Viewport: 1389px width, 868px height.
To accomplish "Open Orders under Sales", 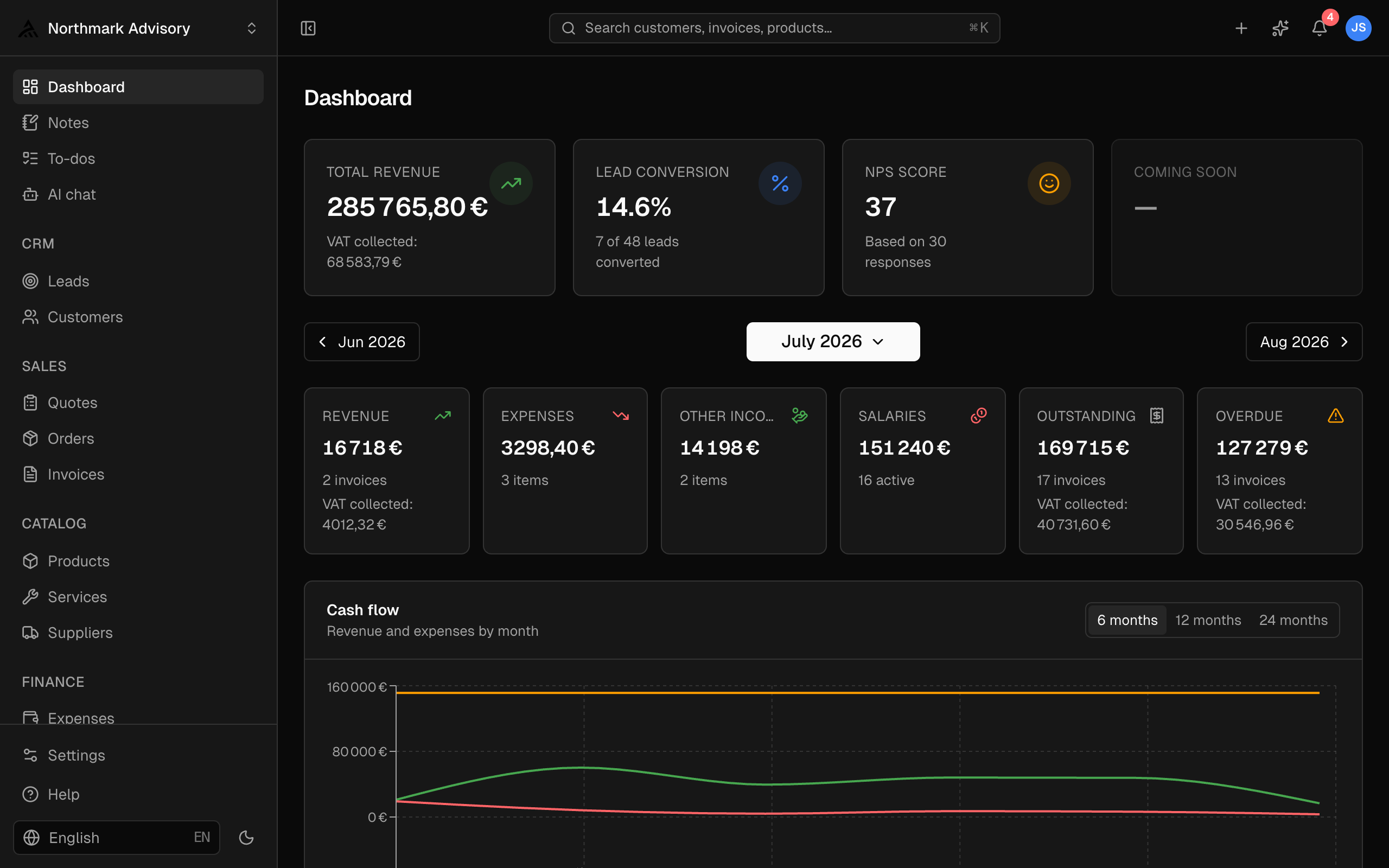I will coord(138,438).
